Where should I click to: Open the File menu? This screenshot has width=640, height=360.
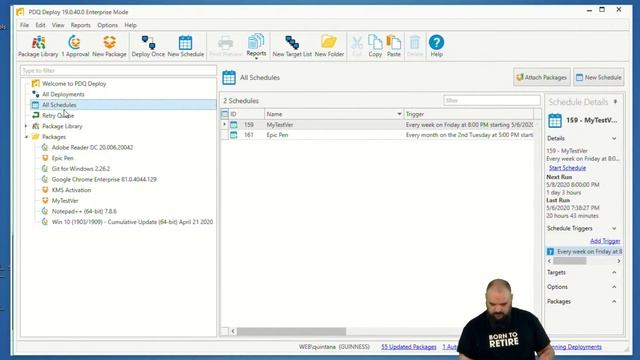click(24, 25)
